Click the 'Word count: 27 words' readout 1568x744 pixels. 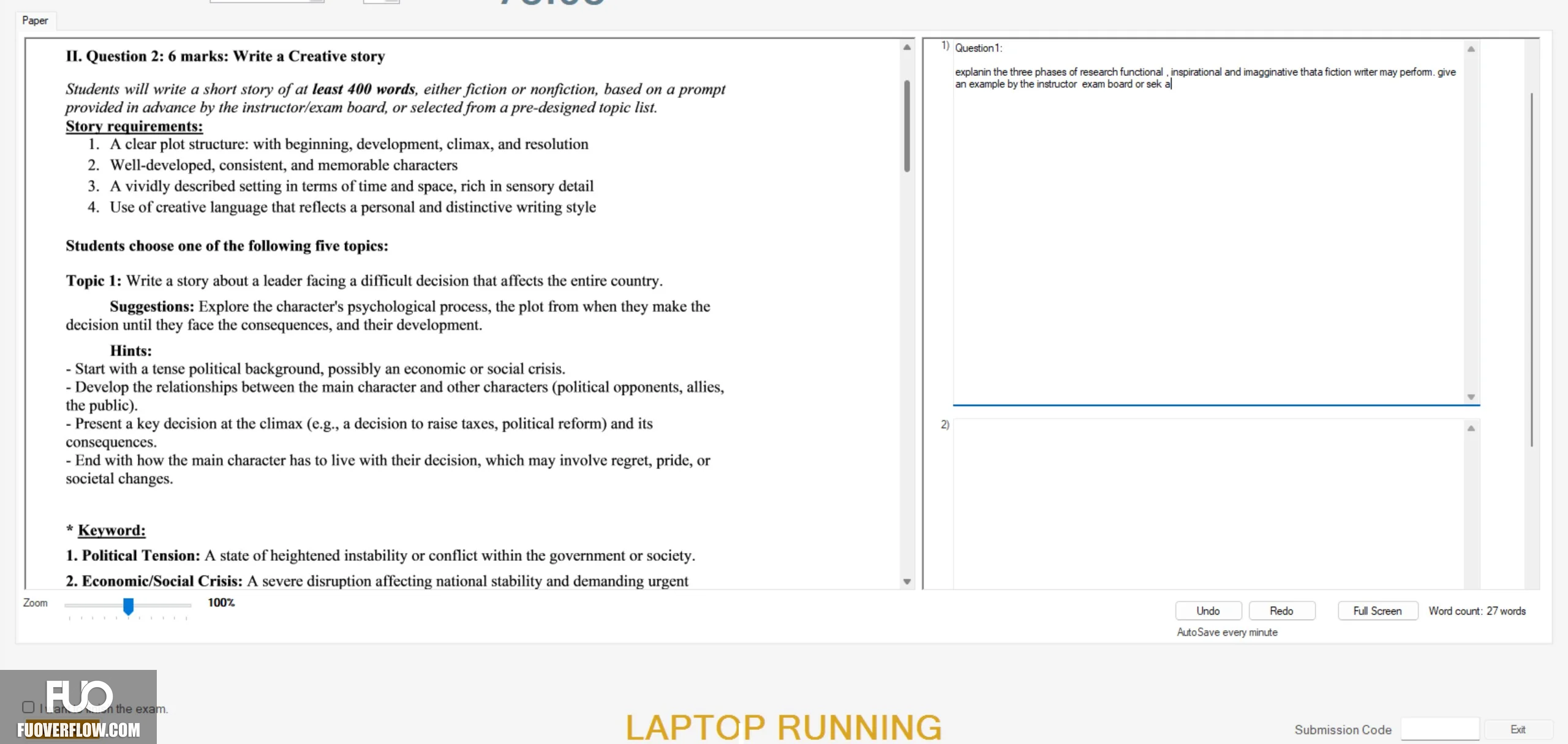[1477, 611]
